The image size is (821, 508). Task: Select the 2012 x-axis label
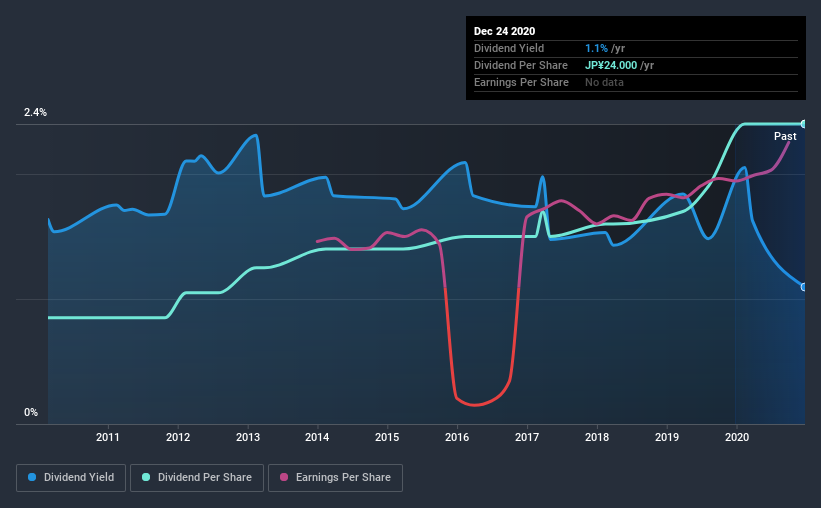[x=178, y=437]
